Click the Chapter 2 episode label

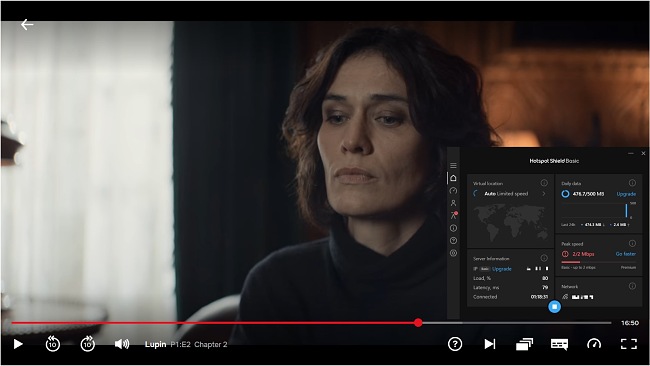[211, 344]
